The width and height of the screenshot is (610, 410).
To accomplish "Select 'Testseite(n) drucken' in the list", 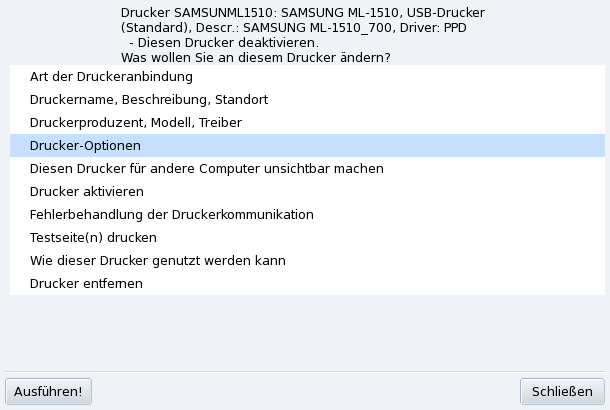I will click(x=93, y=238).
